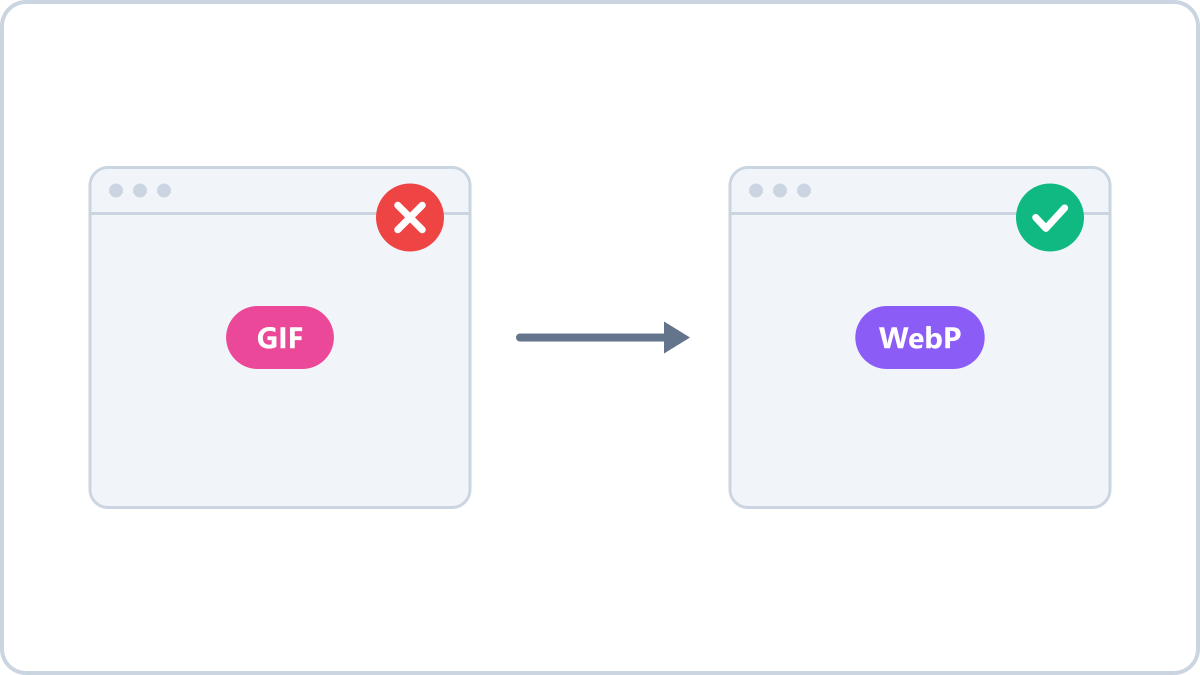This screenshot has width=1200, height=675.
Task: Click empty title bar area of WebP window
Action: pos(910,190)
